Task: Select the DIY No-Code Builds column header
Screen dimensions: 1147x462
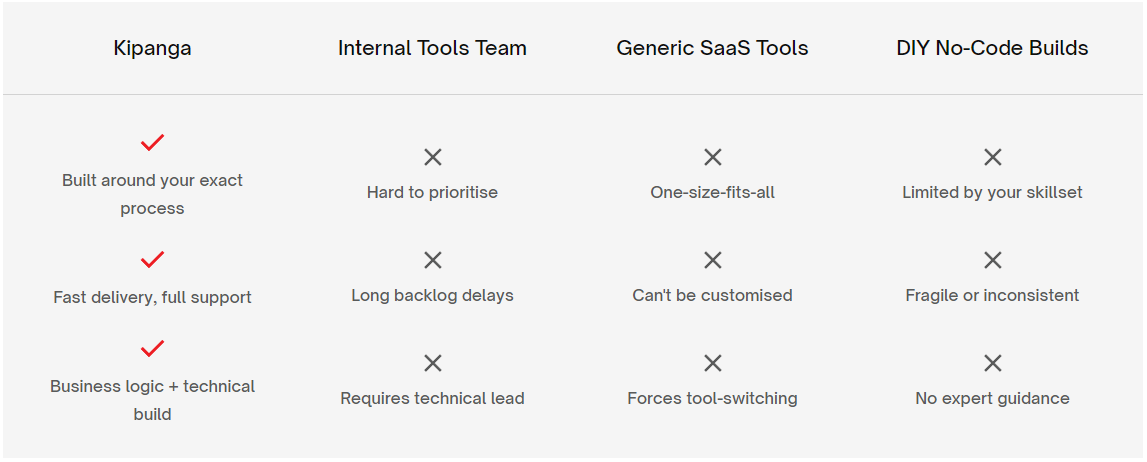Action: [x=992, y=48]
